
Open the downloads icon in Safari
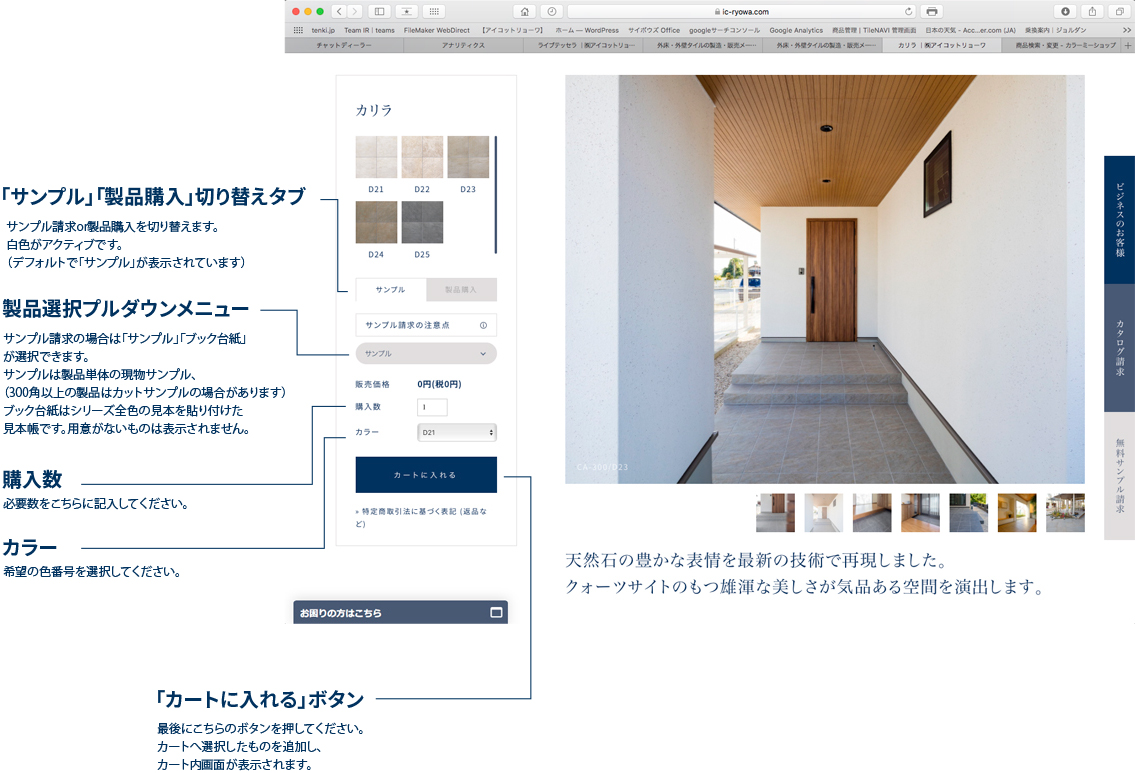(1066, 12)
